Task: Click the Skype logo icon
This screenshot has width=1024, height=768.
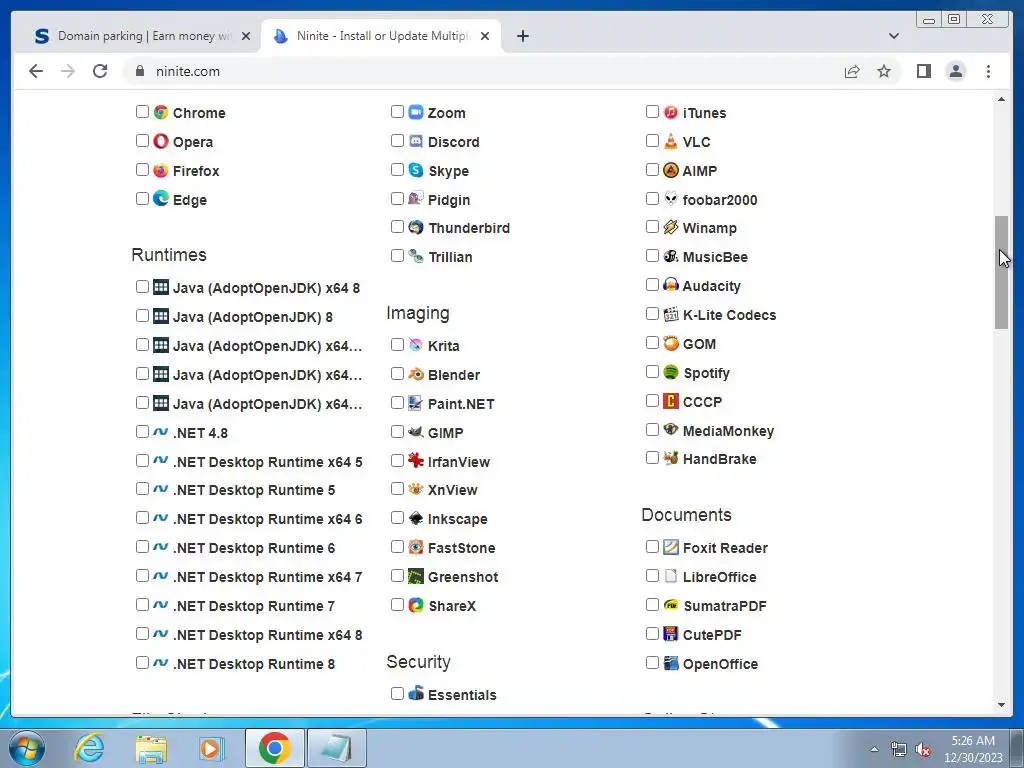Action: click(416, 170)
